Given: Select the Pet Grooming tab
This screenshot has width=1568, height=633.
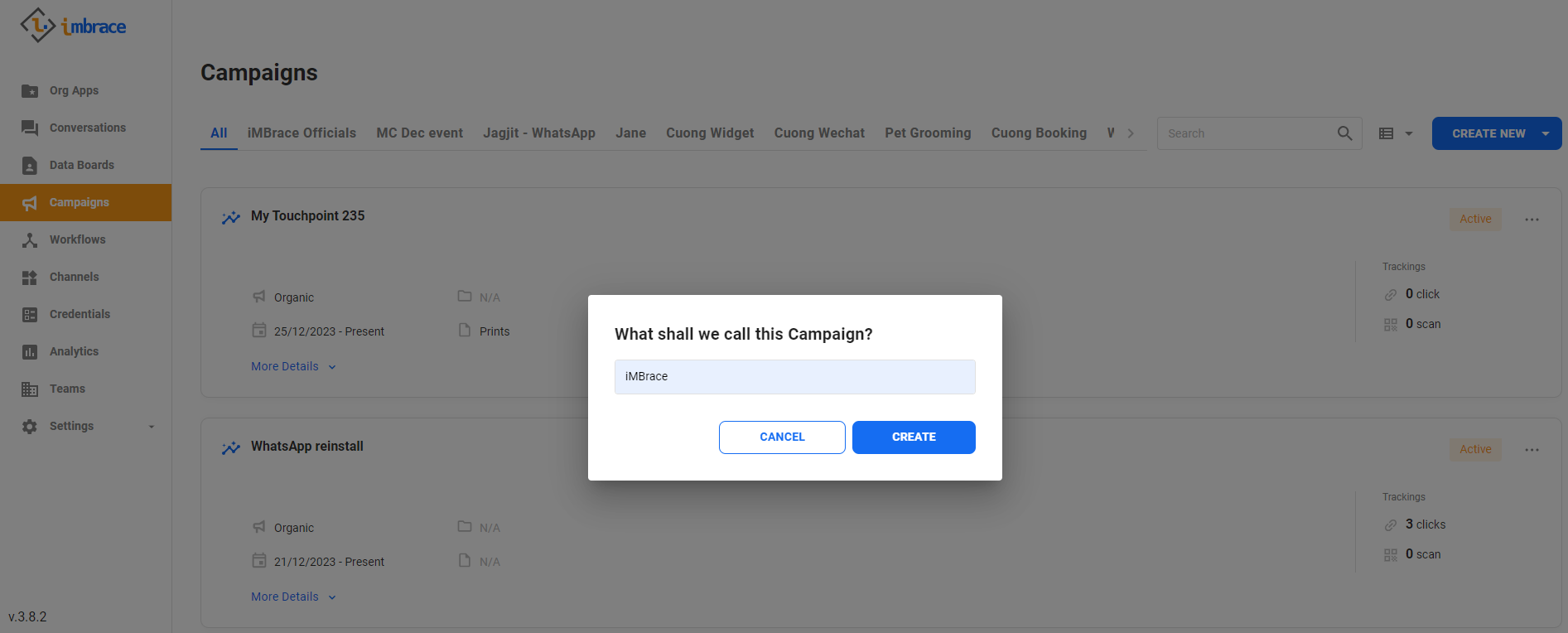Looking at the screenshot, I should 928,133.
